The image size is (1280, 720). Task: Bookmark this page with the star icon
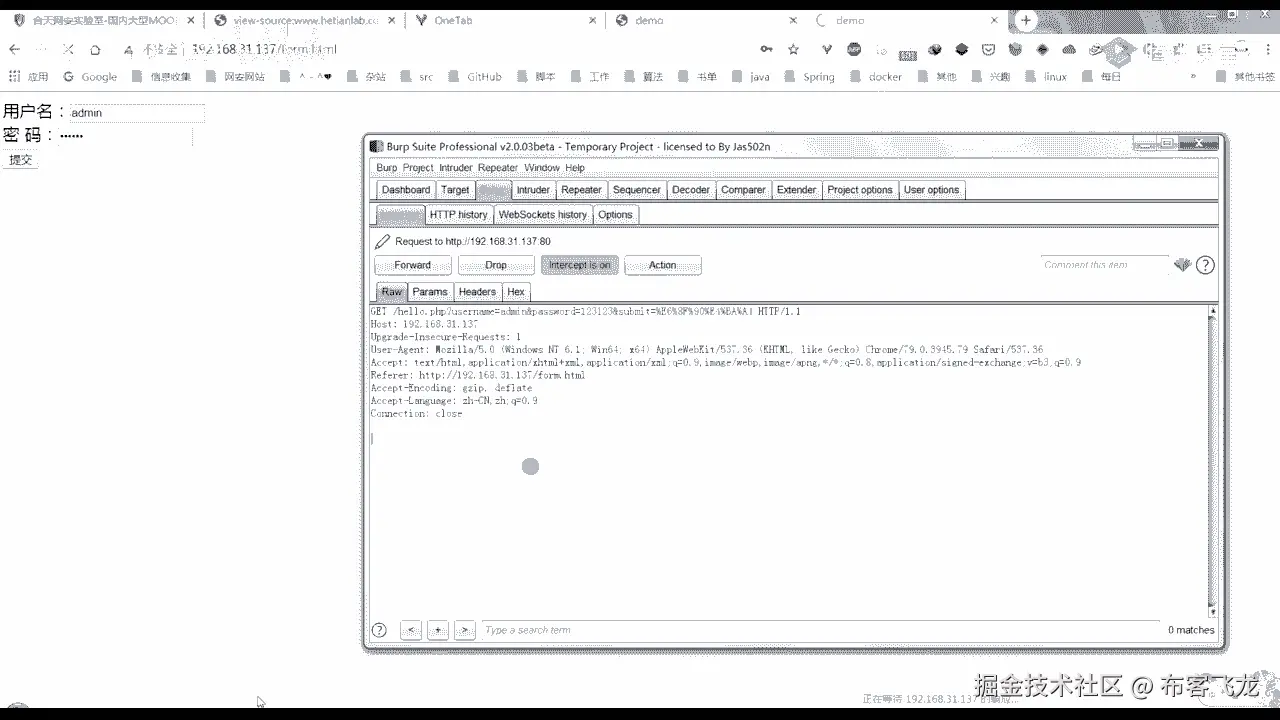pos(793,49)
